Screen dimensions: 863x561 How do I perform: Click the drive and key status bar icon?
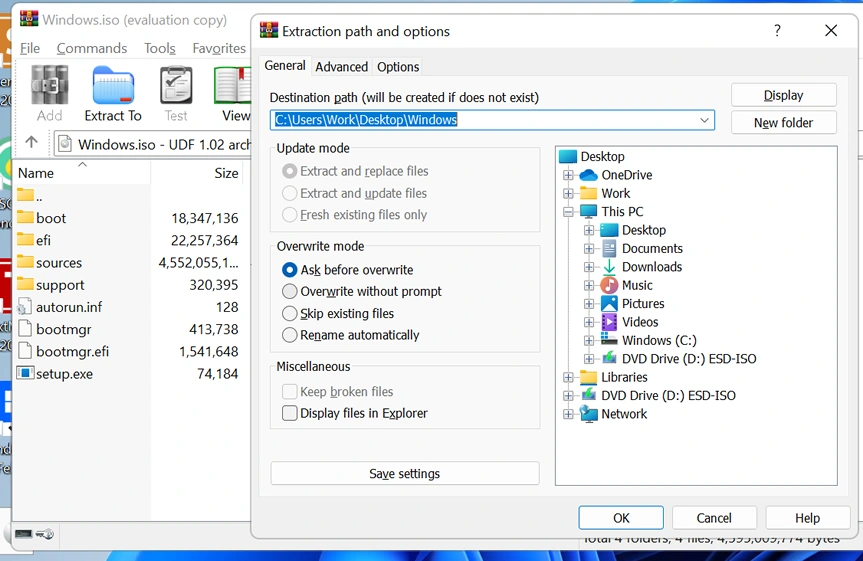(34, 533)
